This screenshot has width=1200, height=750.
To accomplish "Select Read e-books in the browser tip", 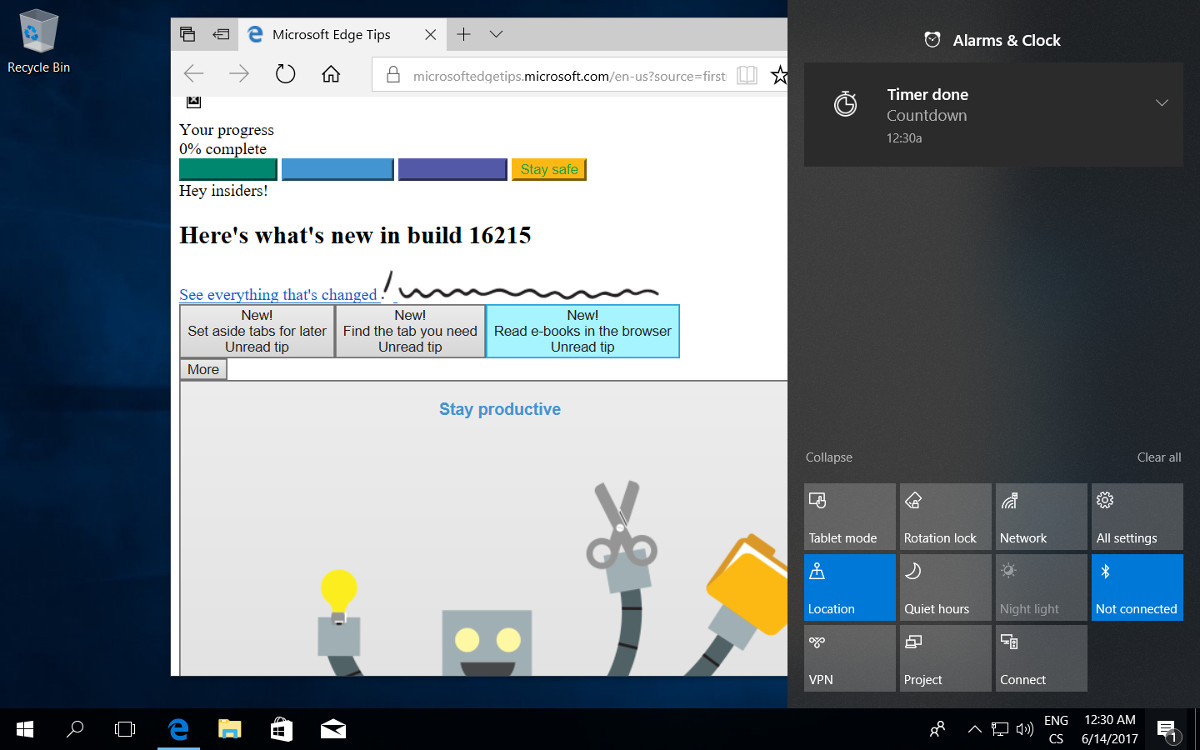I will tap(582, 331).
